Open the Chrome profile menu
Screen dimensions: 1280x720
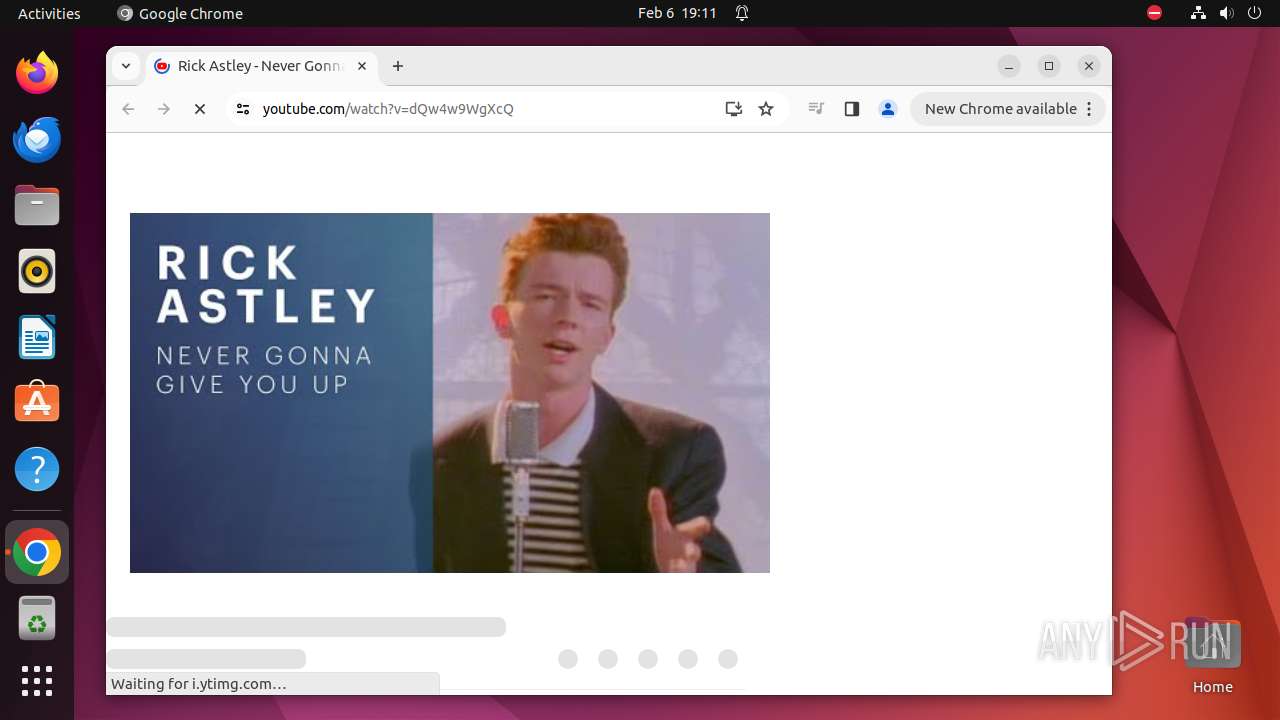888,109
